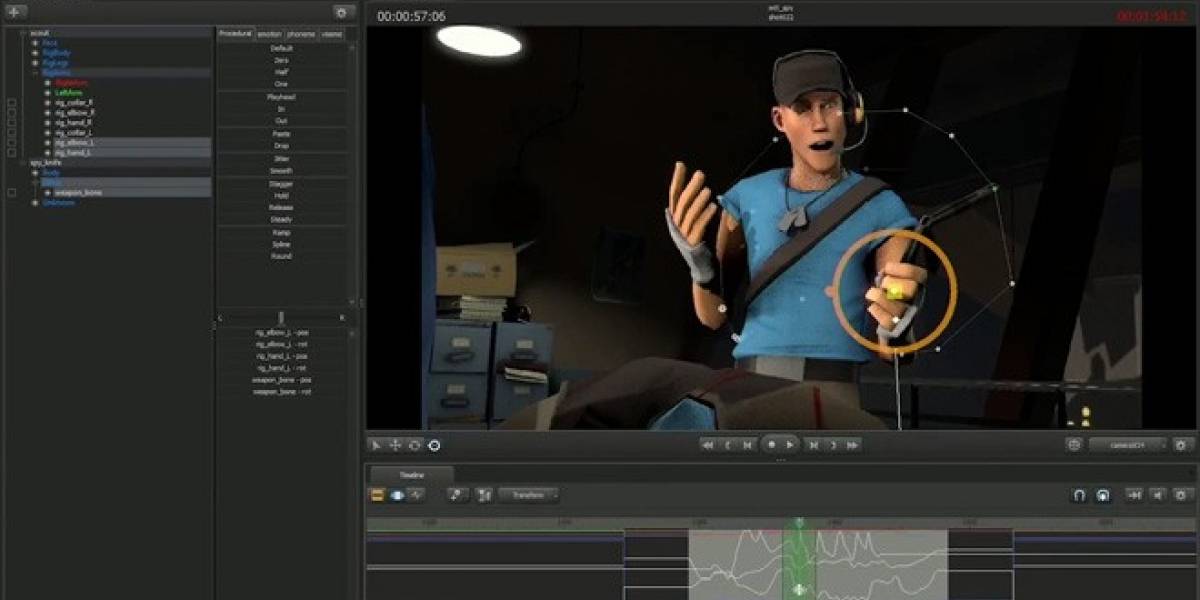Toggle the second snap magnet icon in timeline
The width and height of the screenshot is (1200, 600).
pyautogui.click(x=1102, y=495)
